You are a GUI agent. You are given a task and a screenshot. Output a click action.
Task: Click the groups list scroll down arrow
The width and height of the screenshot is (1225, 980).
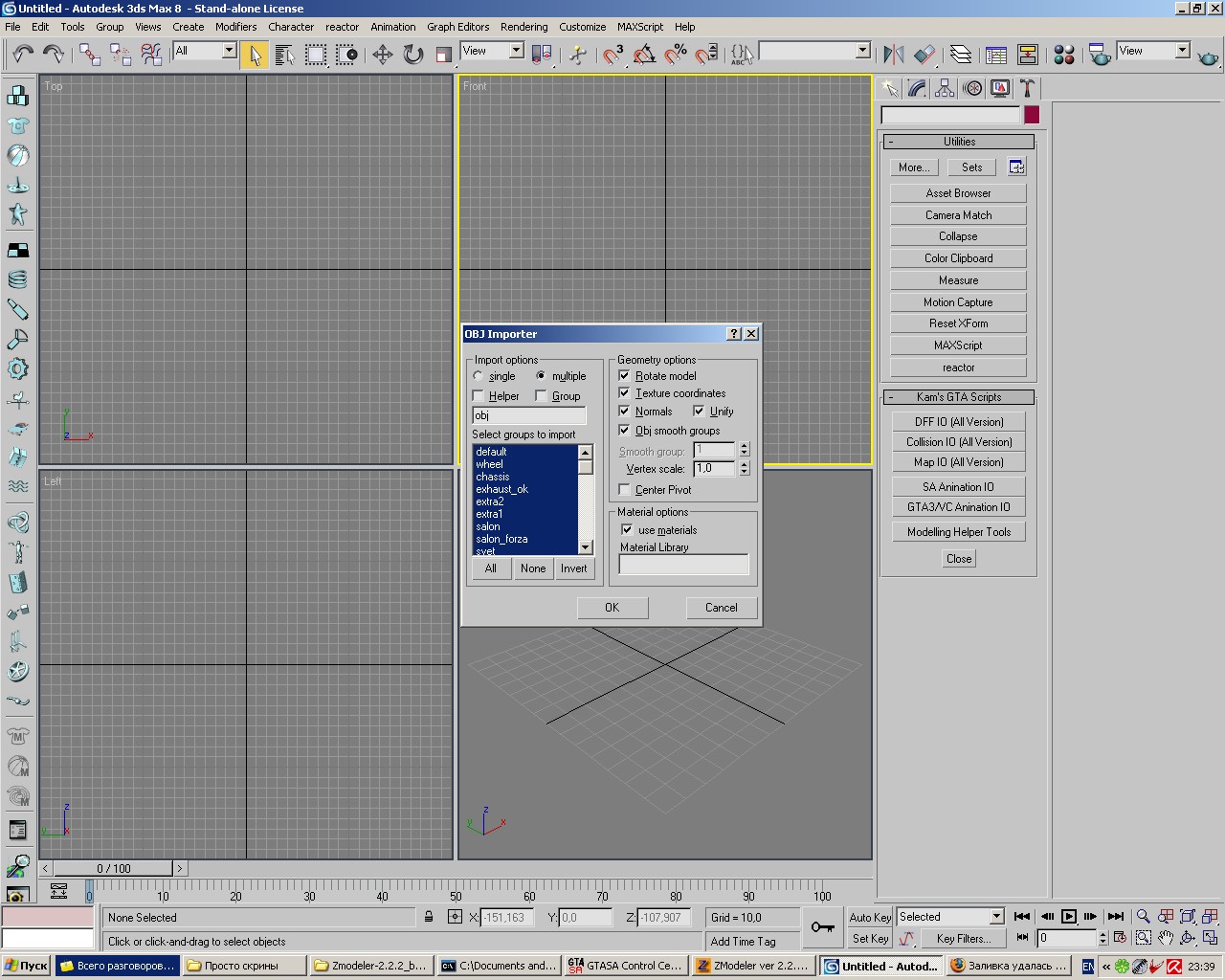tap(585, 546)
